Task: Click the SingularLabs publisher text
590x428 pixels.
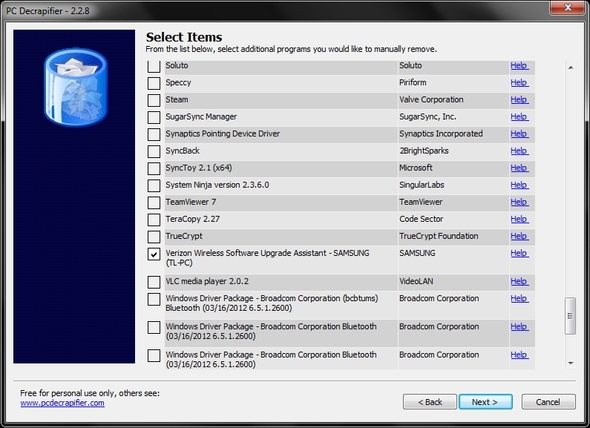Action: click(422, 185)
